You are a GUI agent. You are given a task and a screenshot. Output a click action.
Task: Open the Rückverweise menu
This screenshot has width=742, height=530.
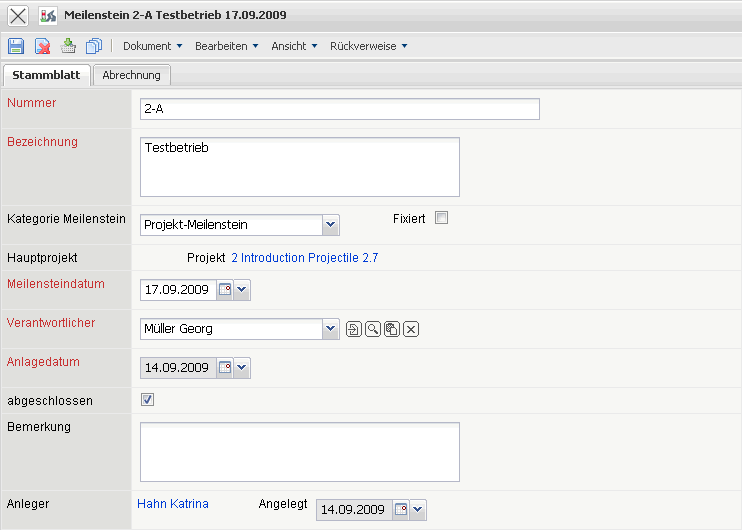coord(368,46)
